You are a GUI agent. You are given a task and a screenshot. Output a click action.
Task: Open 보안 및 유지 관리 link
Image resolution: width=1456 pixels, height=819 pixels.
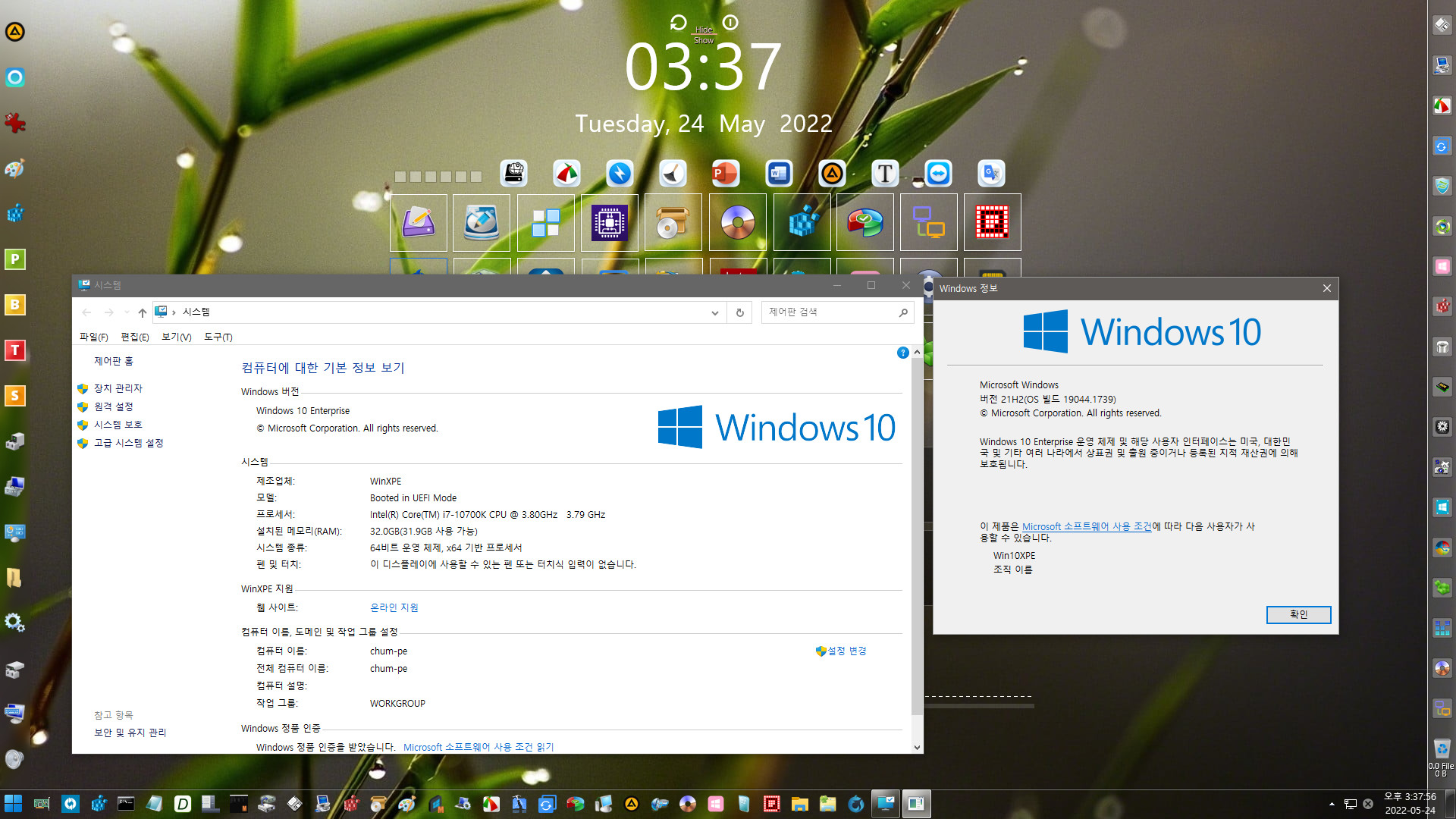pos(130,733)
